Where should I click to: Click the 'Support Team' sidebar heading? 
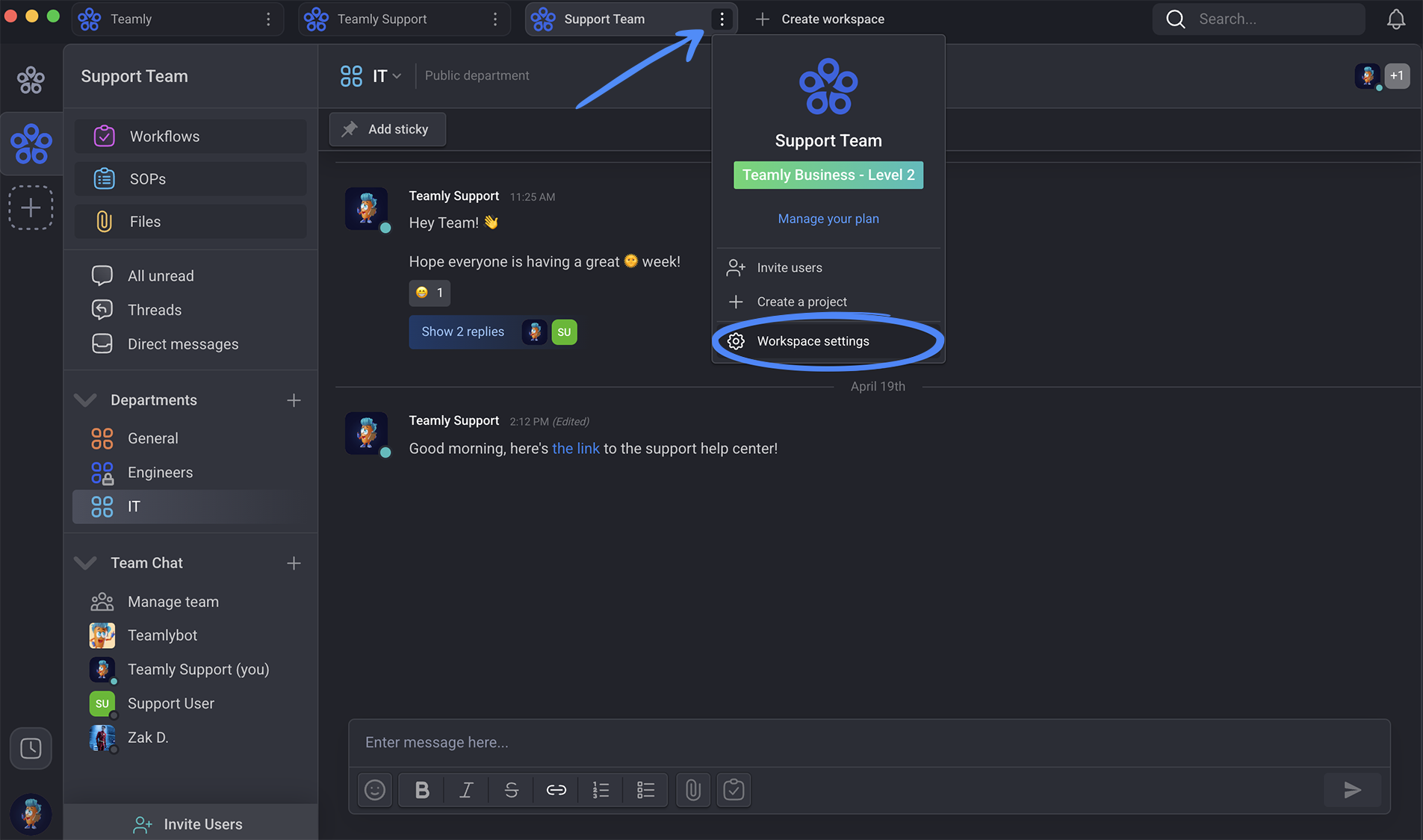point(134,76)
